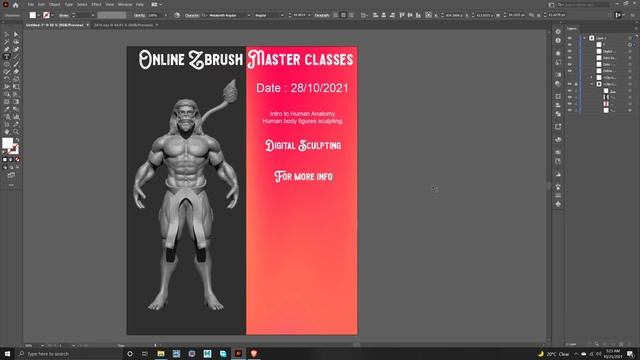Click the Cortana circle icon

[130, 353]
